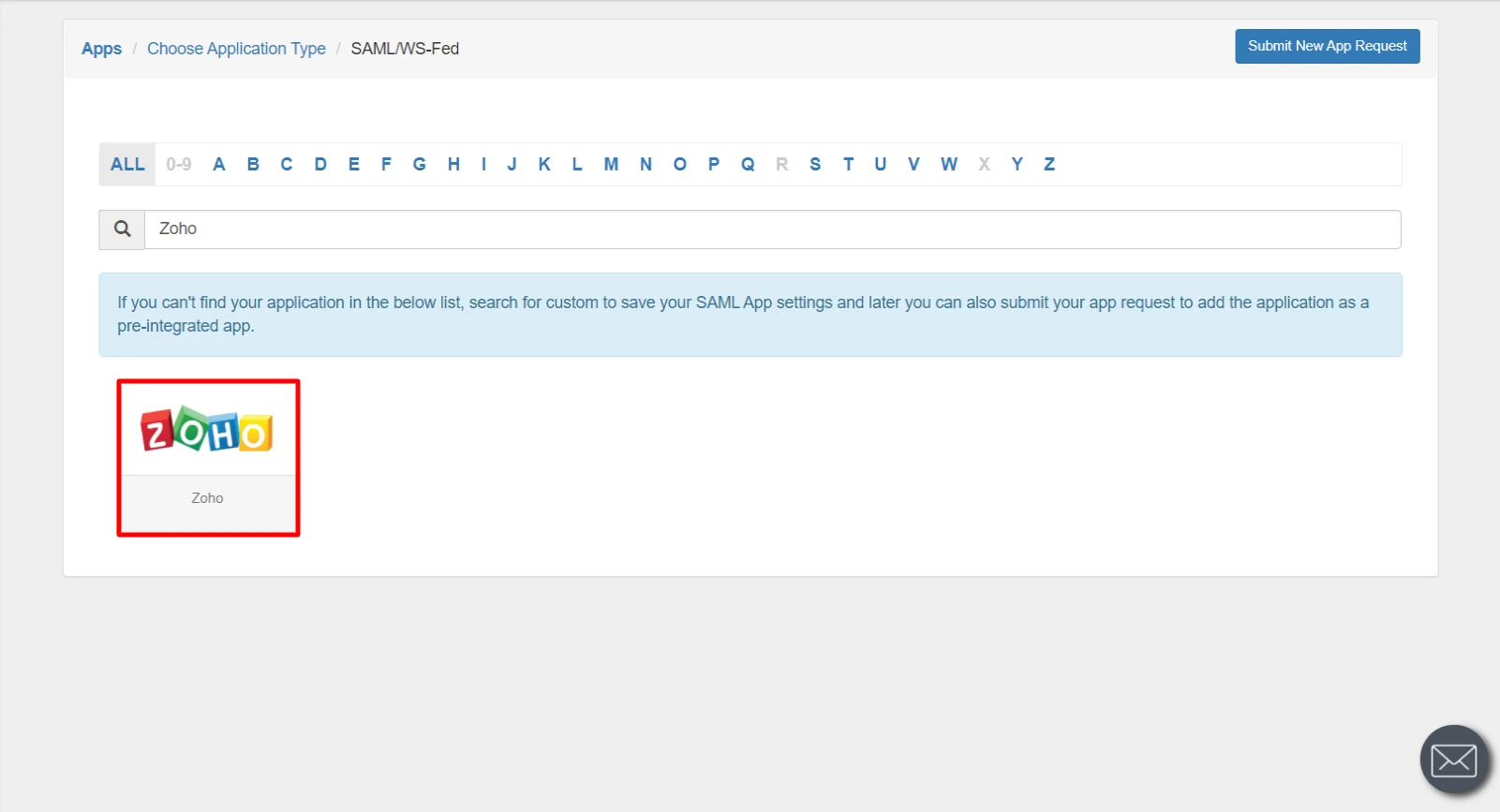Image resolution: width=1500 pixels, height=812 pixels.
Task: Filter the list by letter G
Action: [419, 165]
